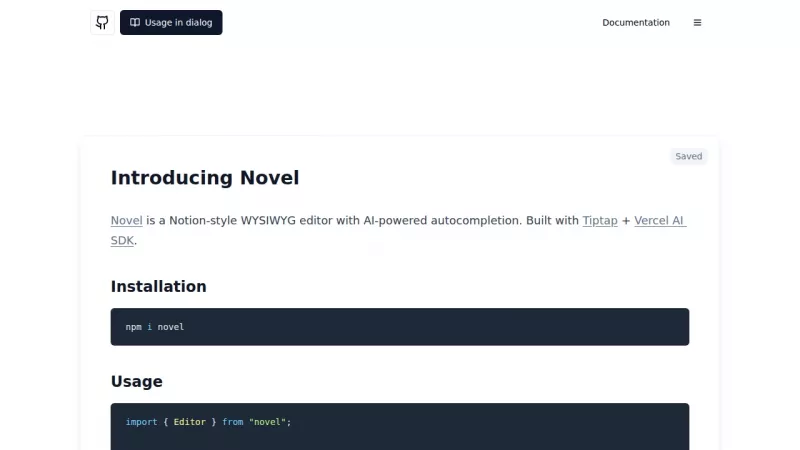Click the npm i novel code block
This screenshot has width=800, height=450.
point(399,327)
